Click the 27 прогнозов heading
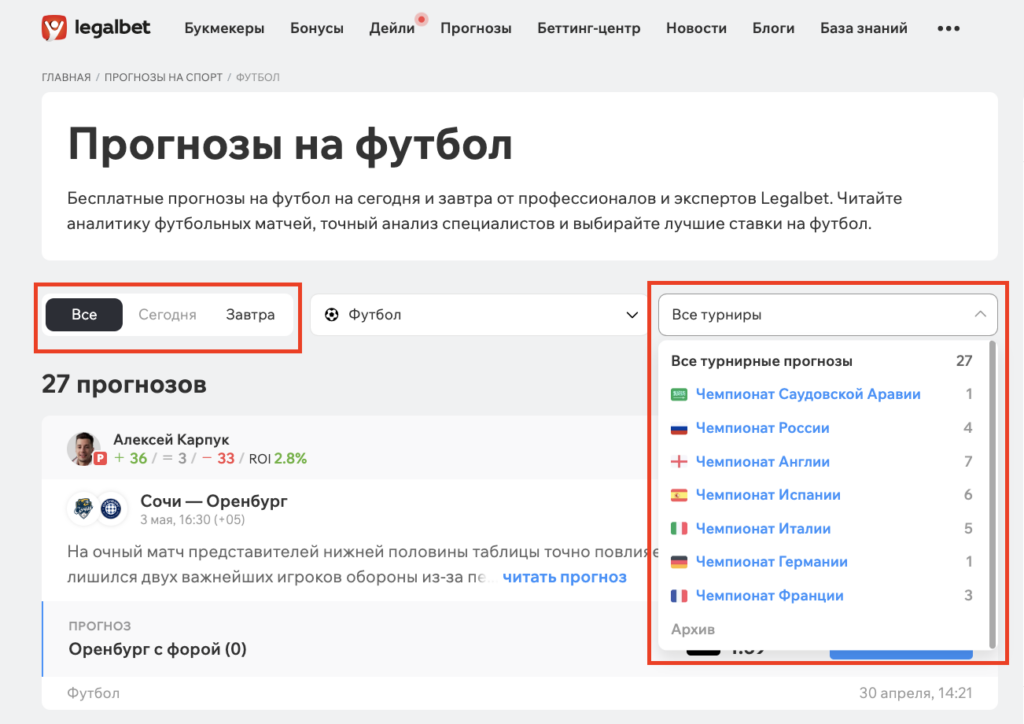1024x724 pixels. pos(124,384)
